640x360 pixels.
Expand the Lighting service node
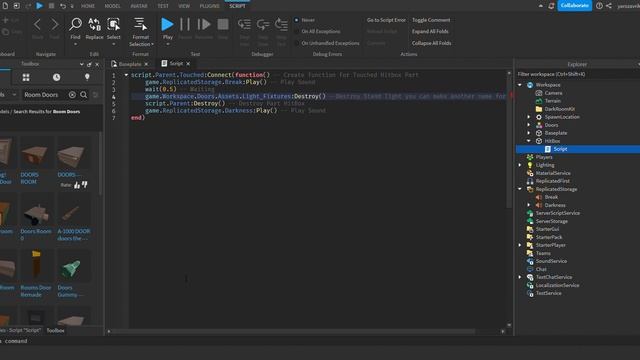point(520,165)
